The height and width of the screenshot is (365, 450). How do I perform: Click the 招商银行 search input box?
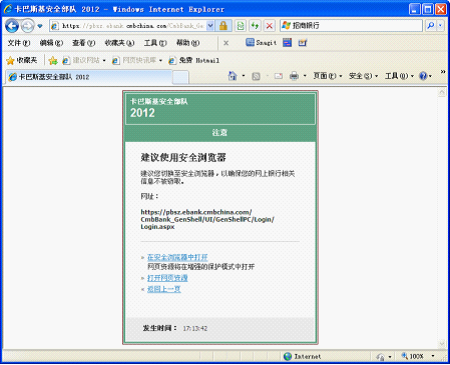(352, 25)
